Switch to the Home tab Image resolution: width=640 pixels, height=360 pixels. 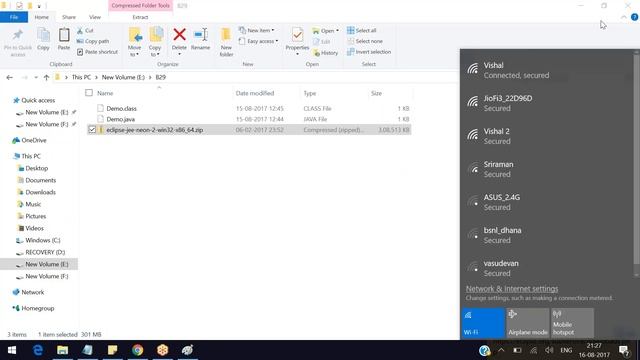point(41,17)
